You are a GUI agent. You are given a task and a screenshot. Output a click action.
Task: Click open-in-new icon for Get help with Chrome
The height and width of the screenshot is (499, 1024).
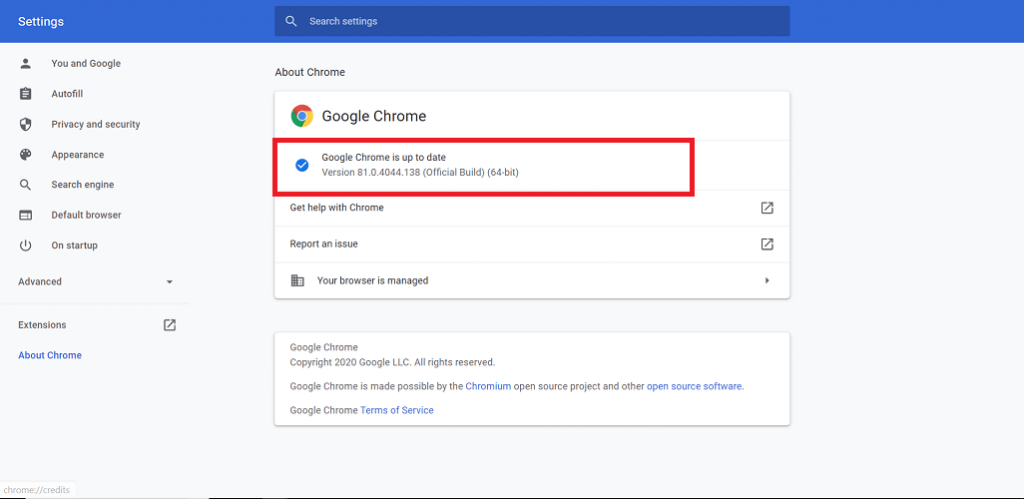click(767, 208)
